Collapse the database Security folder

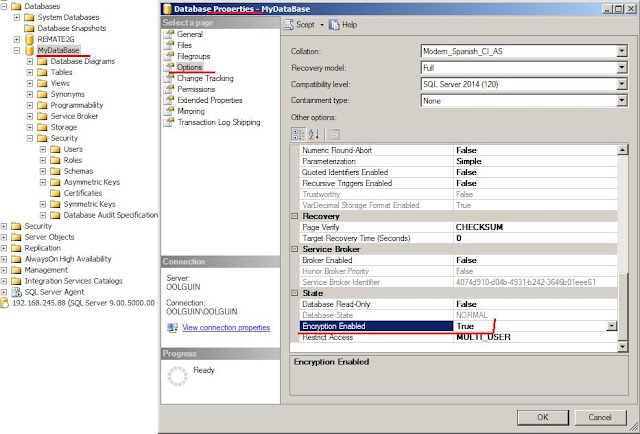point(30,138)
